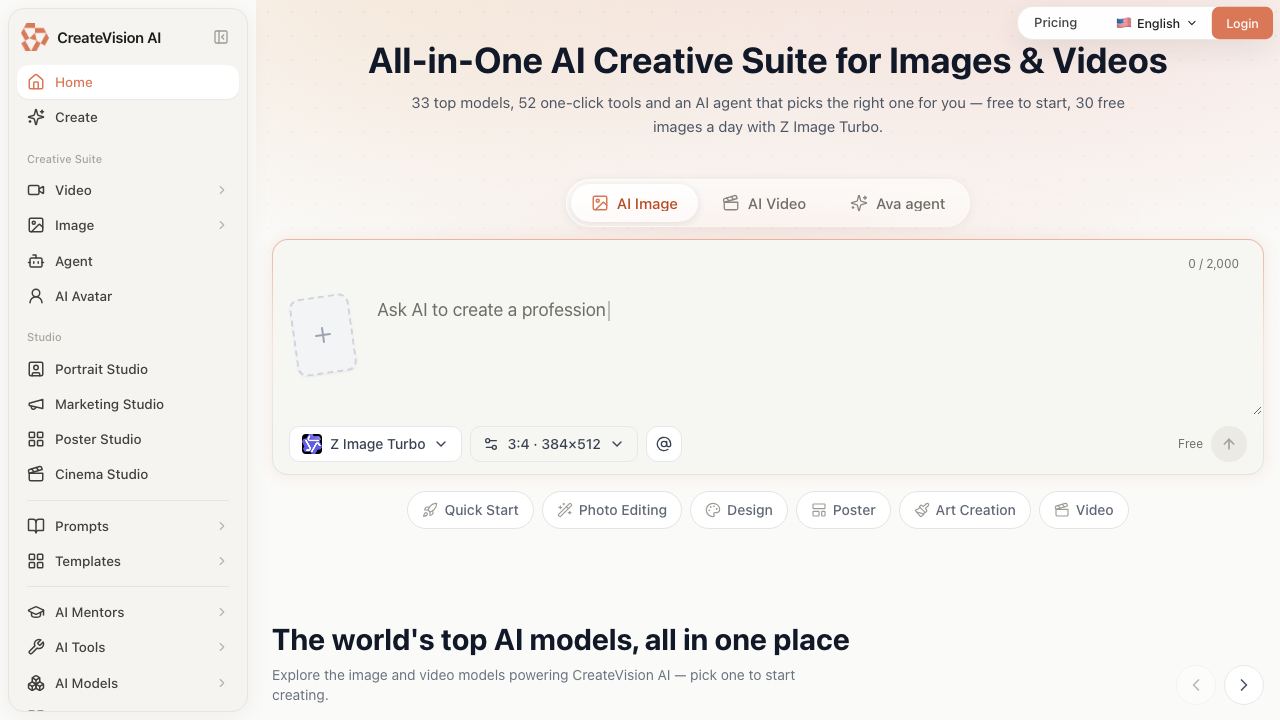Screen dimensions: 1280x720
Task: Click the CreateVision AI logo icon
Action: (35, 37)
